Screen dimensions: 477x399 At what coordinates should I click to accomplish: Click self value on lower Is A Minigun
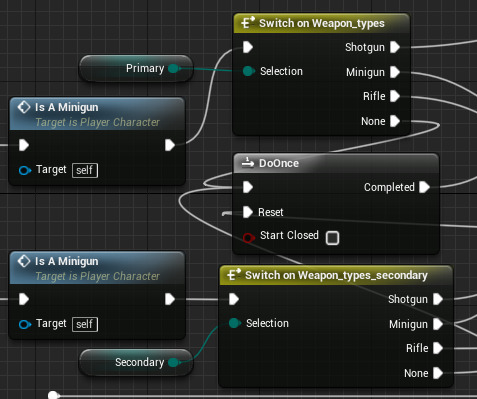point(85,324)
